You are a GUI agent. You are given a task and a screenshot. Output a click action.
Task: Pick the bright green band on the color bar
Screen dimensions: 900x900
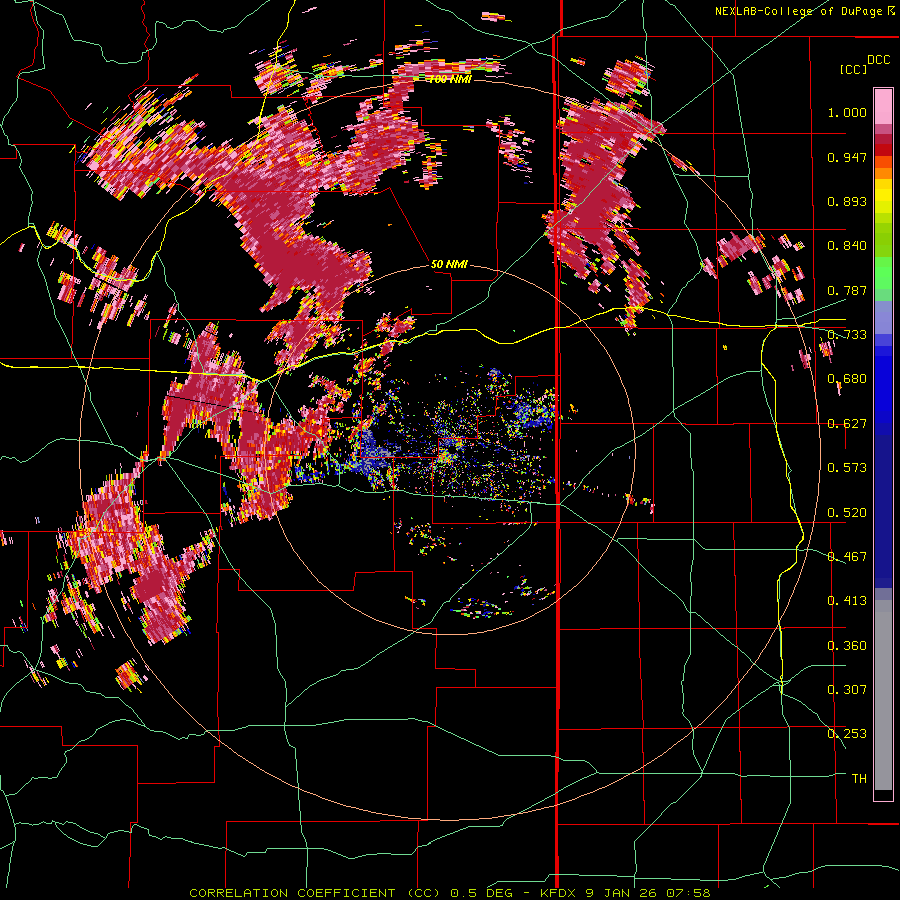click(883, 273)
